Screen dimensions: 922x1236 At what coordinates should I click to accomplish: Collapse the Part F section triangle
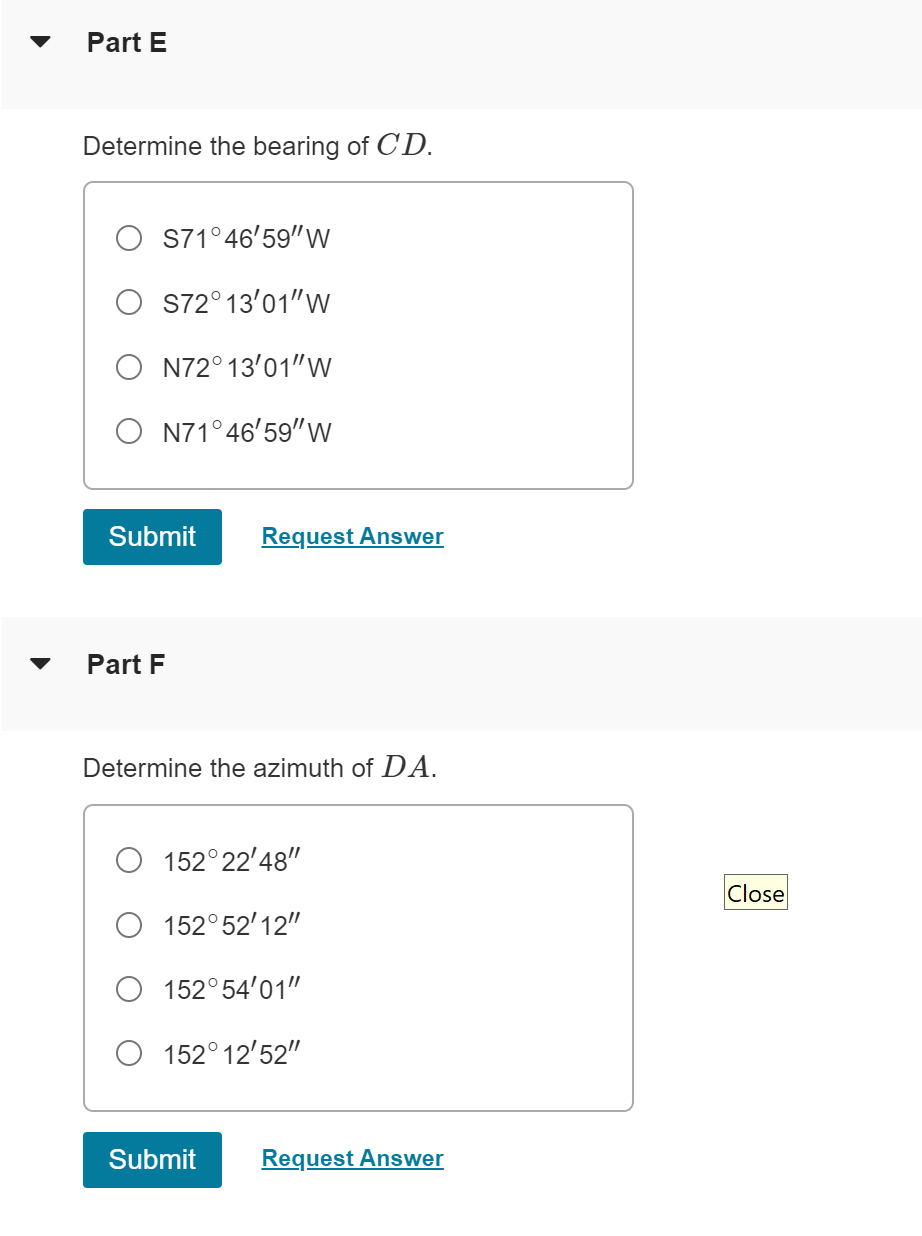(x=38, y=662)
